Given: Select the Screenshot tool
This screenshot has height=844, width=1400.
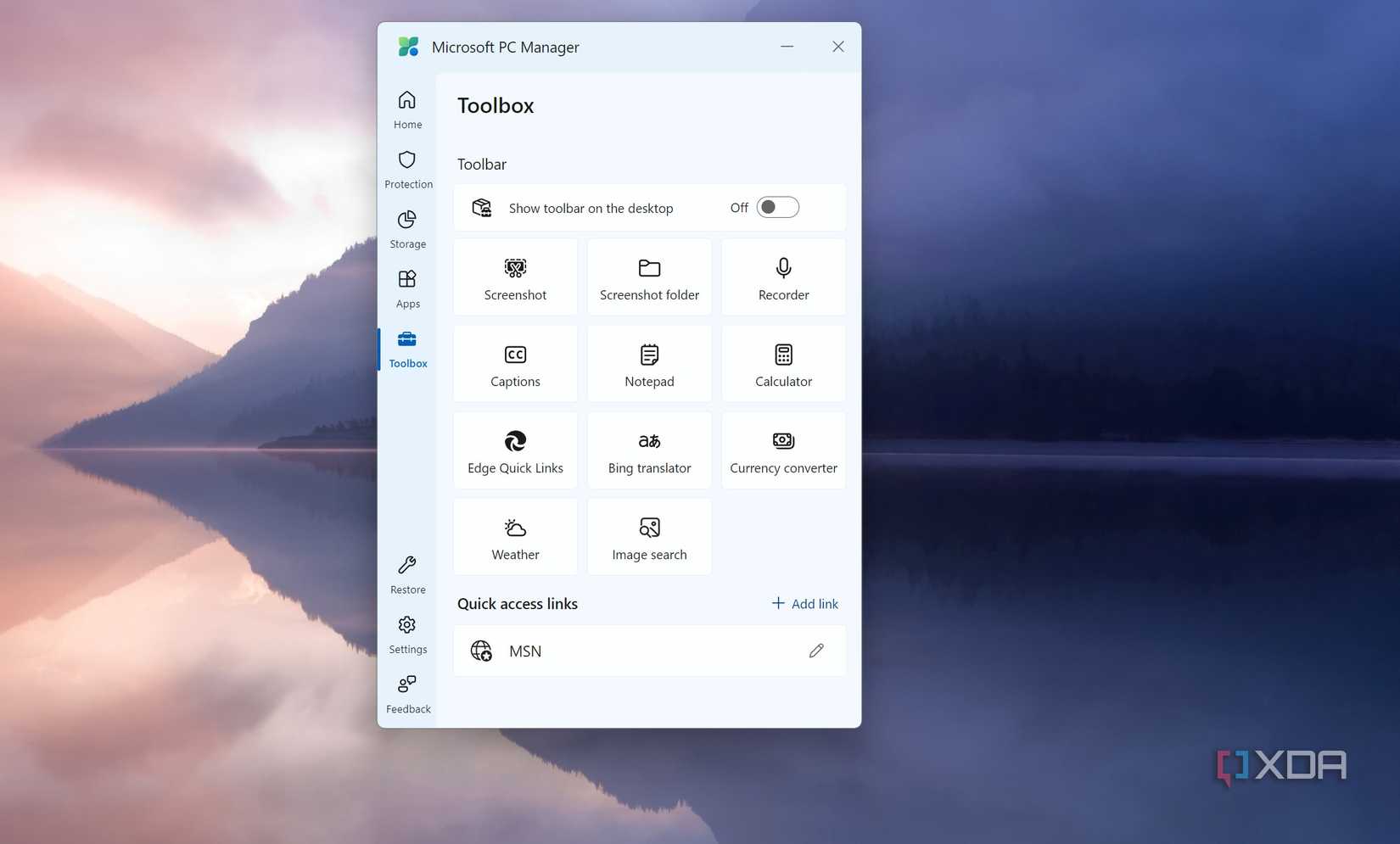Looking at the screenshot, I should (515, 277).
